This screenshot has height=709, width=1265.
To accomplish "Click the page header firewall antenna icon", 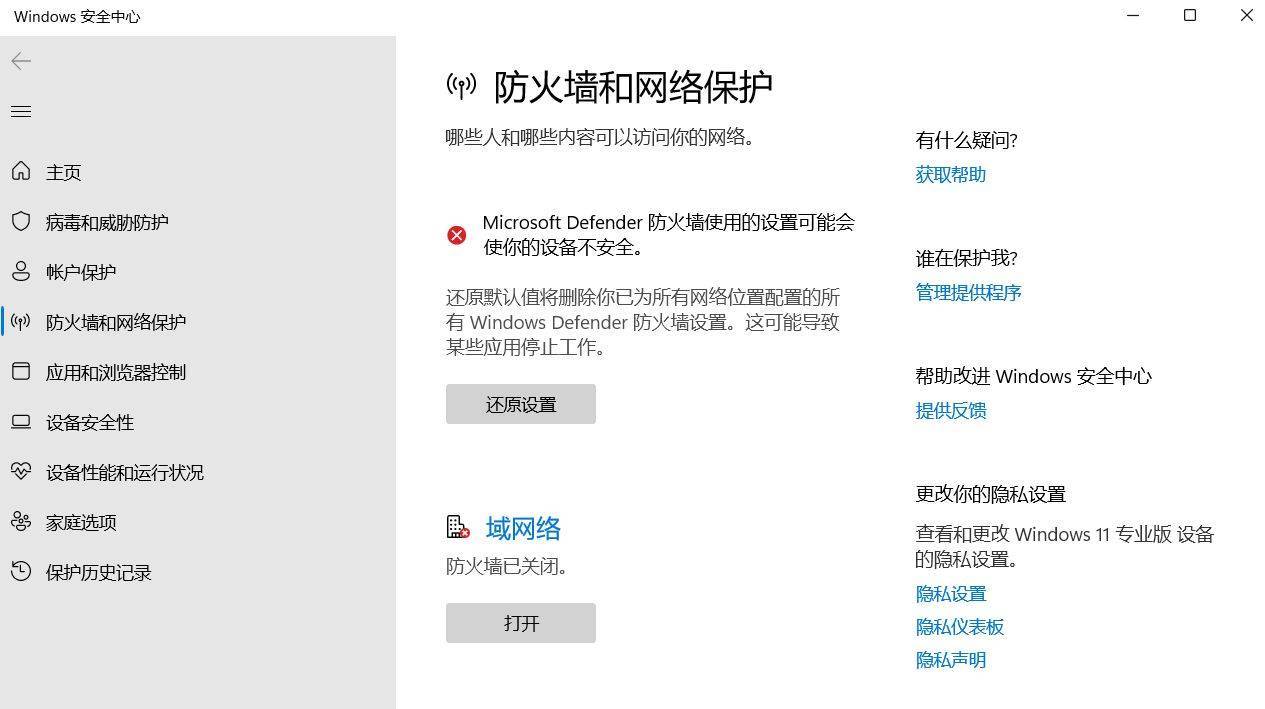I will 461,86.
